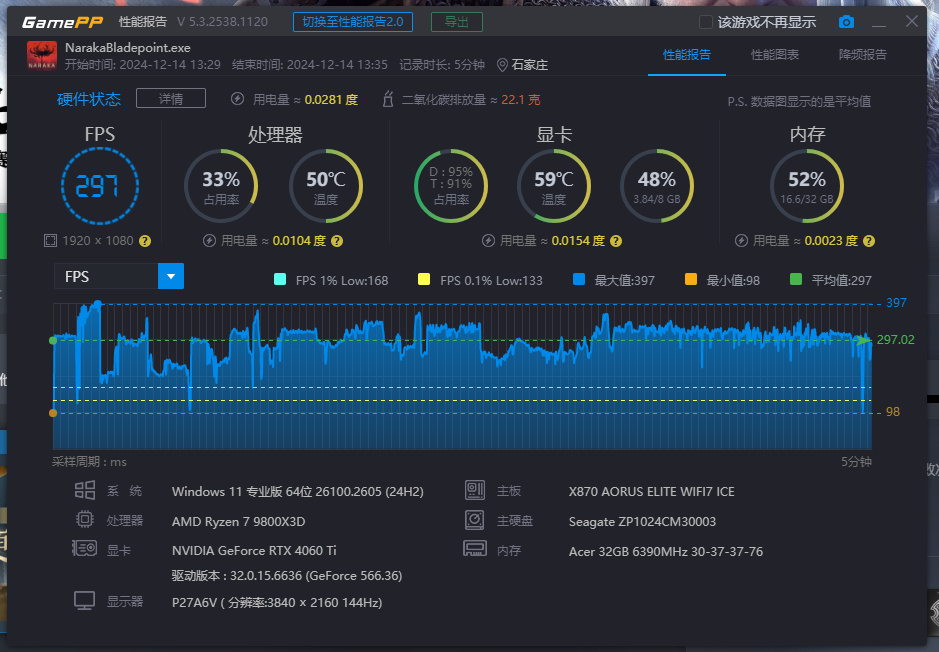Click the RAM icon beside 内存 info
Image resolution: width=939 pixels, height=652 pixels.
475,548
